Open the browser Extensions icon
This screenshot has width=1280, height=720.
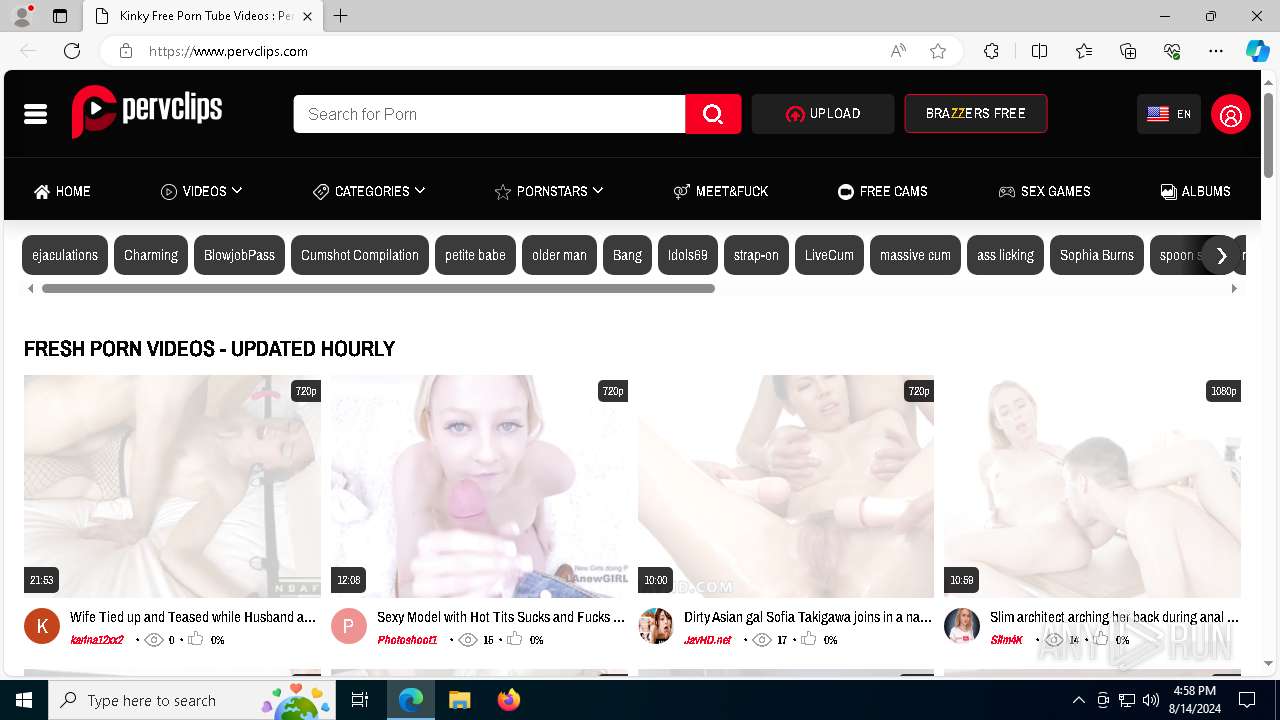(991, 51)
